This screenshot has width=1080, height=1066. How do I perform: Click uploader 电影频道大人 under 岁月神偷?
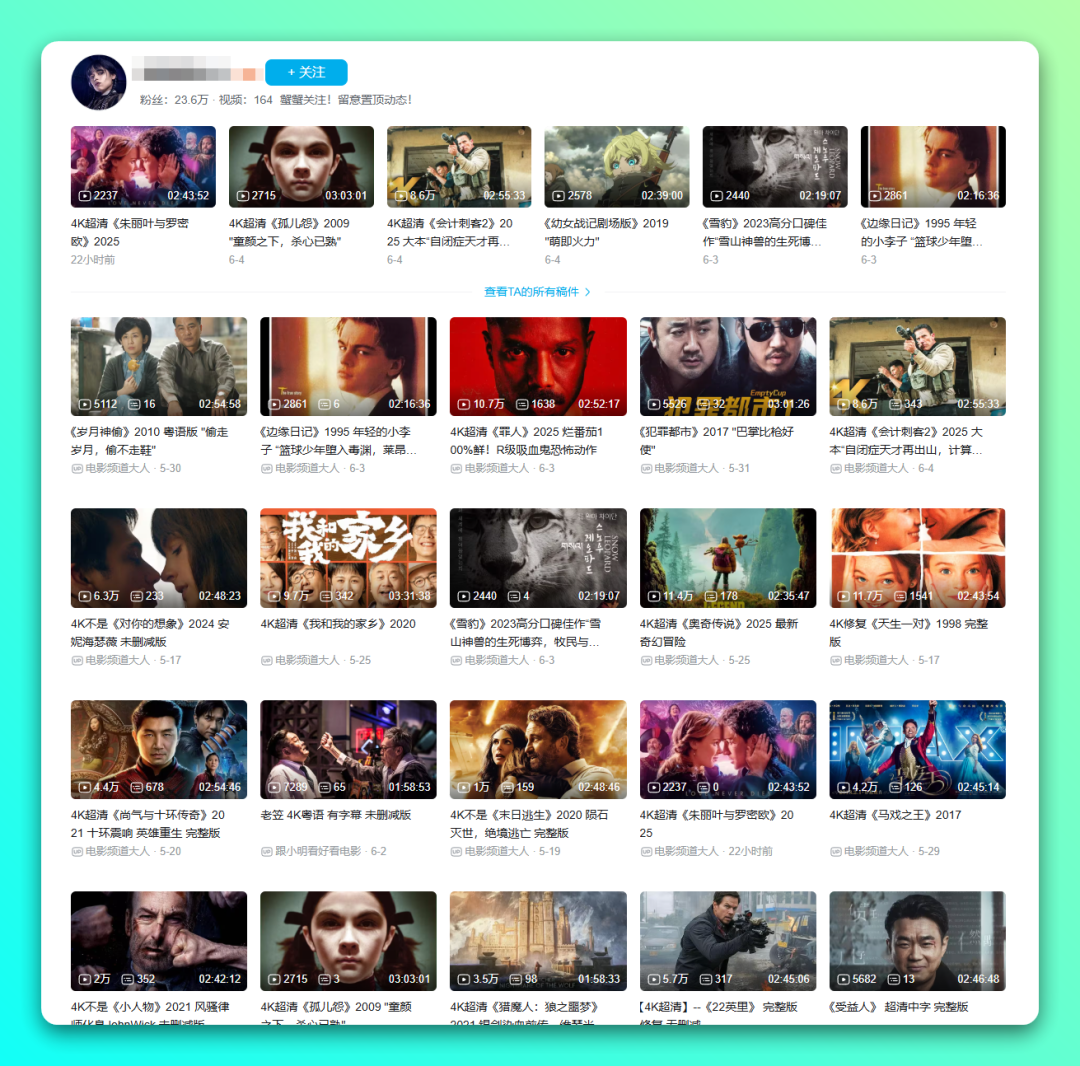117,468
